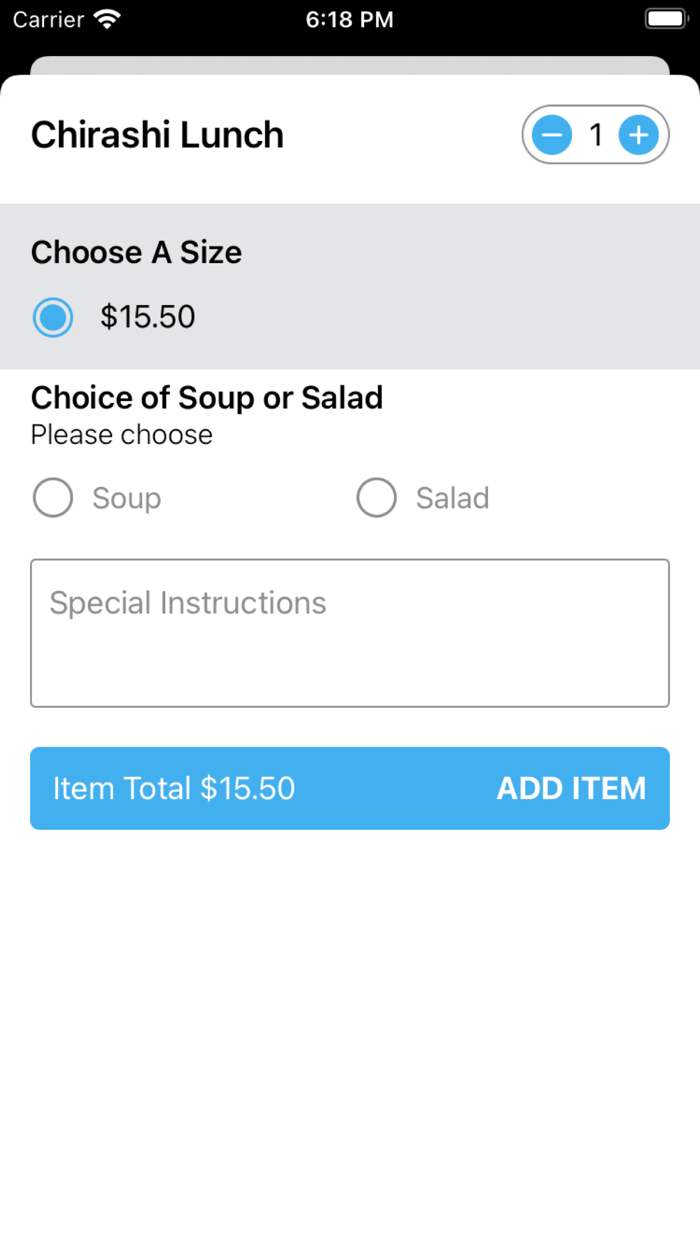Tap the Chirashi Lunch title
700x1244 pixels.
click(x=157, y=135)
